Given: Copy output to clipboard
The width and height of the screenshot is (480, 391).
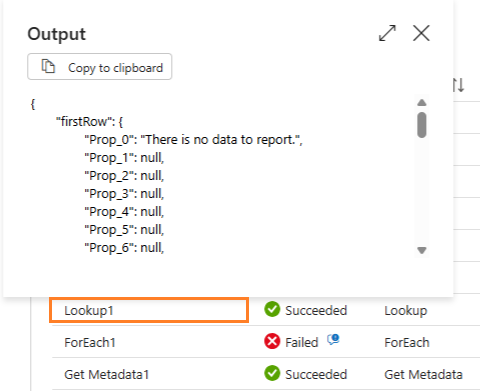Looking at the screenshot, I should coord(100,67).
